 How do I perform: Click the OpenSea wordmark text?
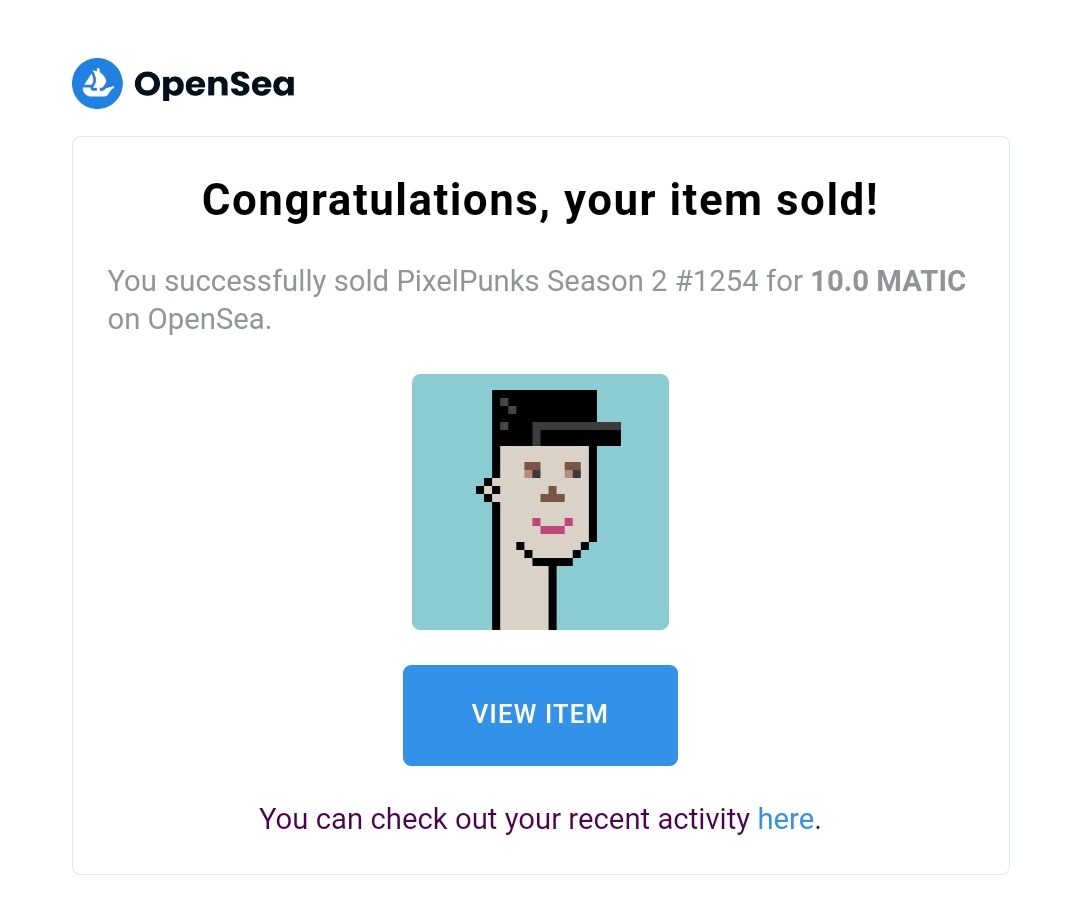click(214, 85)
